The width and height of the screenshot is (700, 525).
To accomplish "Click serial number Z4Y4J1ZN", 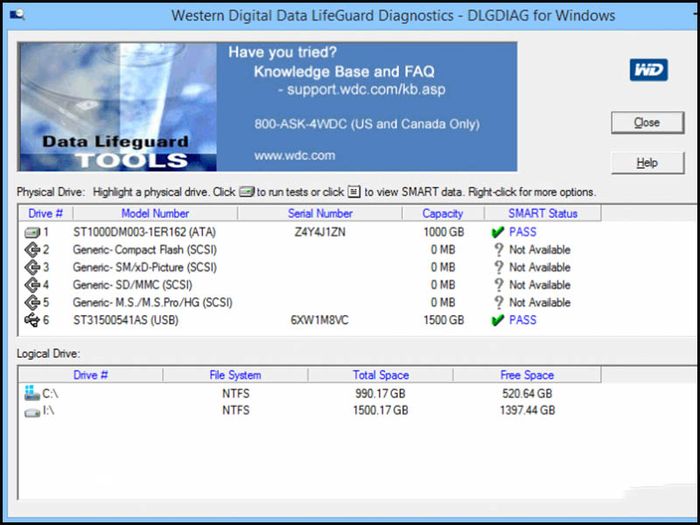I will click(x=320, y=232).
